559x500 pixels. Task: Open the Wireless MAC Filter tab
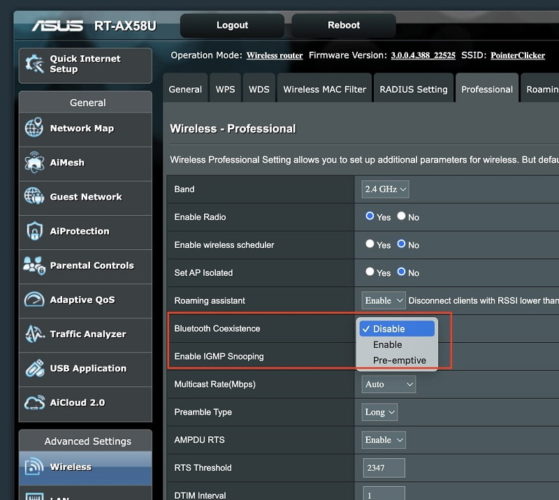[324, 88]
